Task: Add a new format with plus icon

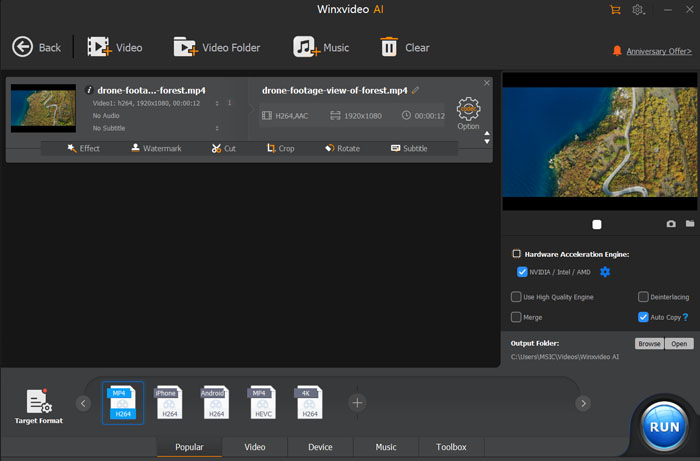Action: [x=357, y=402]
